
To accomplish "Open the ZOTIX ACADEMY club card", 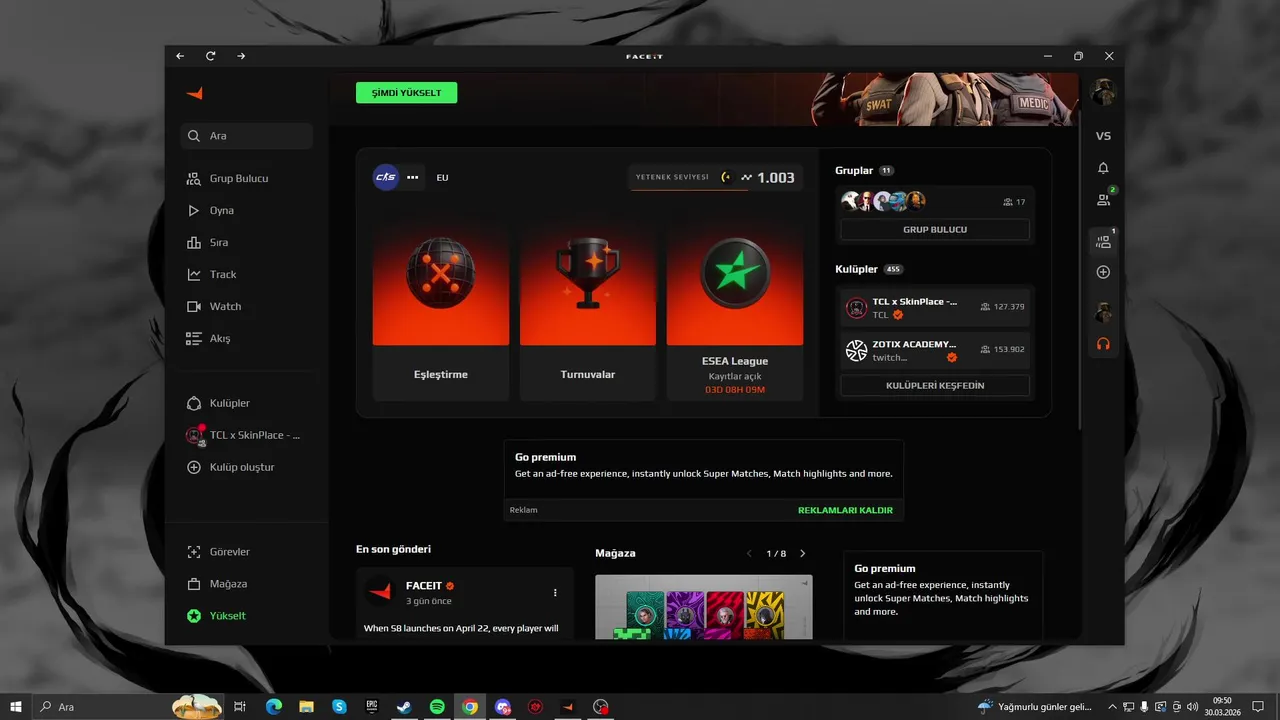I will 935,350.
